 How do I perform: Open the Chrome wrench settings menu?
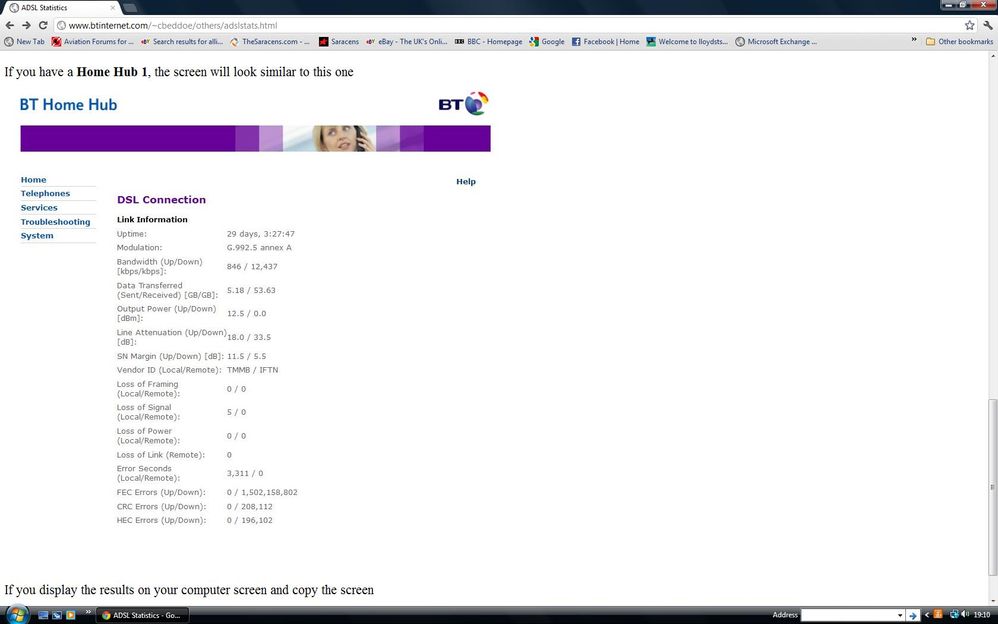pyautogui.click(x=988, y=25)
